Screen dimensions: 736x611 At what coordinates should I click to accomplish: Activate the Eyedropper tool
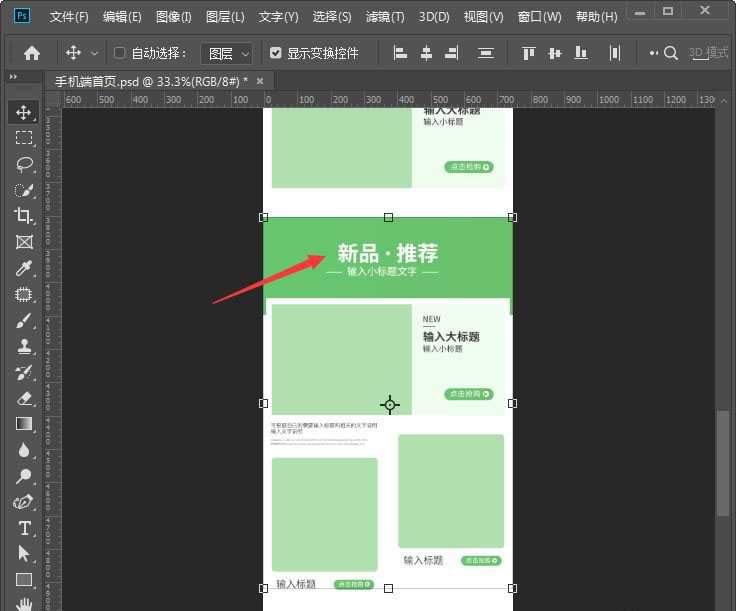[x=24, y=268]
